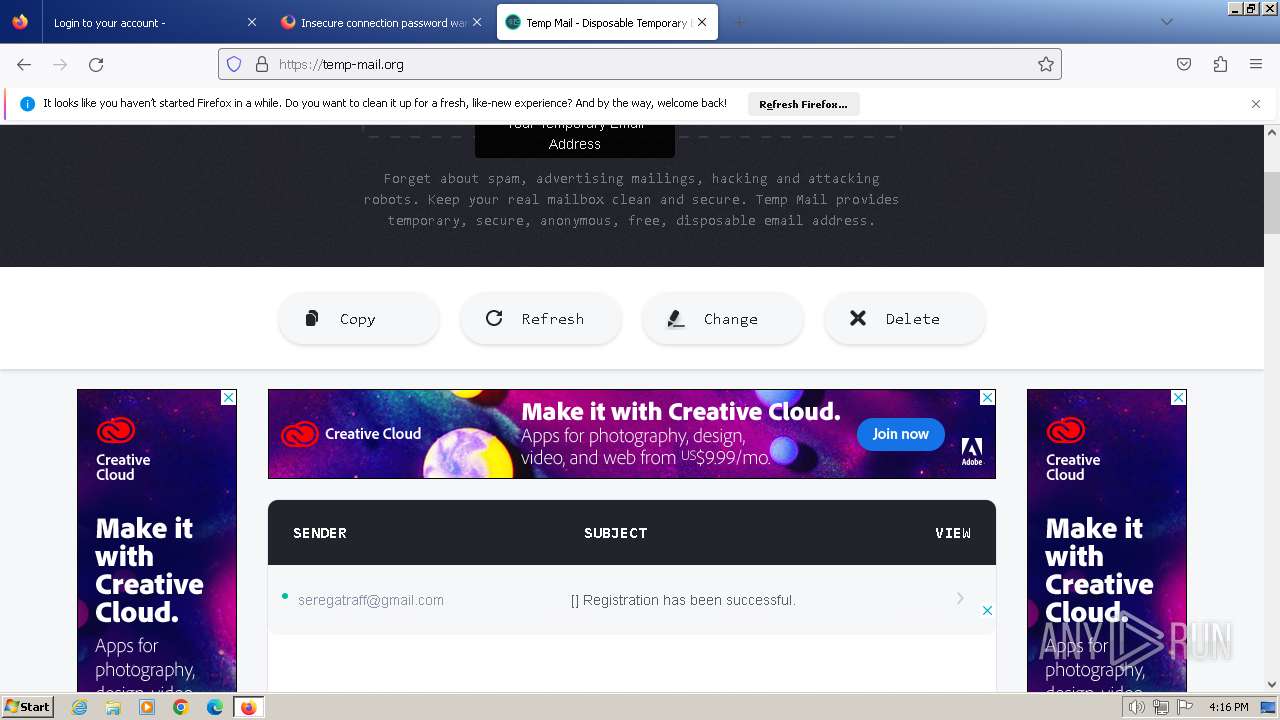Click the page vertical scrollbar thumb
The width and height of the screenshot is (1280, 720).
coord(1272,202)
